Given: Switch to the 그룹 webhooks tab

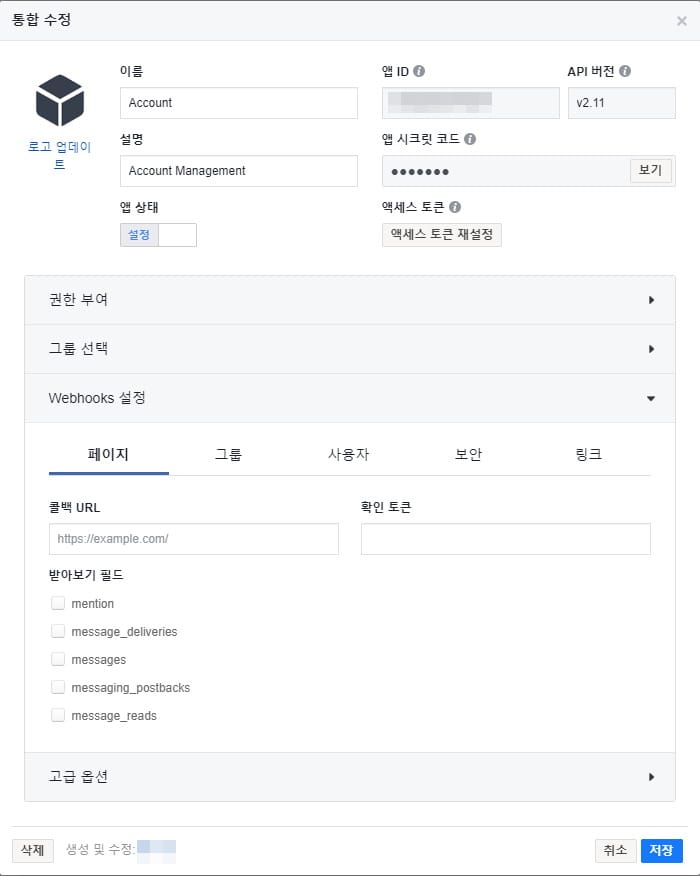Looking at the screenshot, I should [x=228, y=454].
